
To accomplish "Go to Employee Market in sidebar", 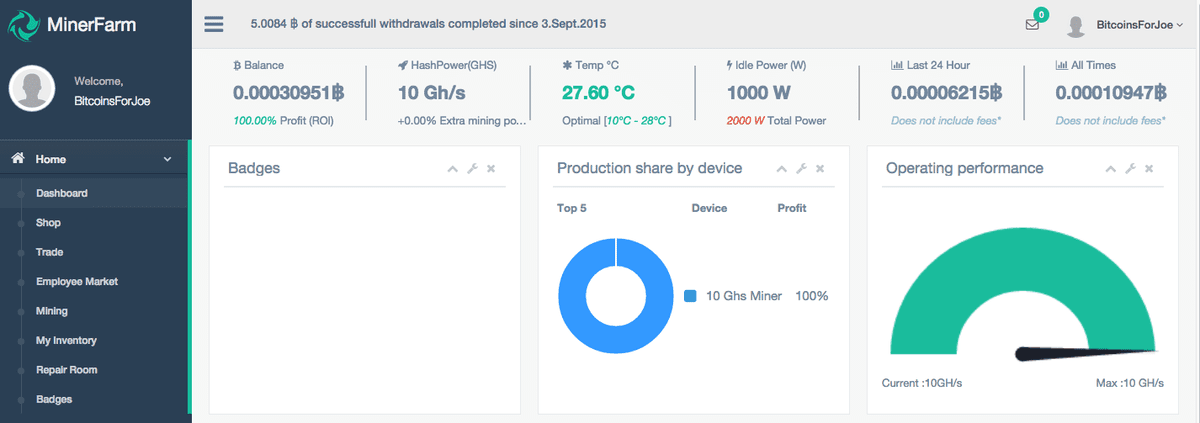I will point(76,282).
